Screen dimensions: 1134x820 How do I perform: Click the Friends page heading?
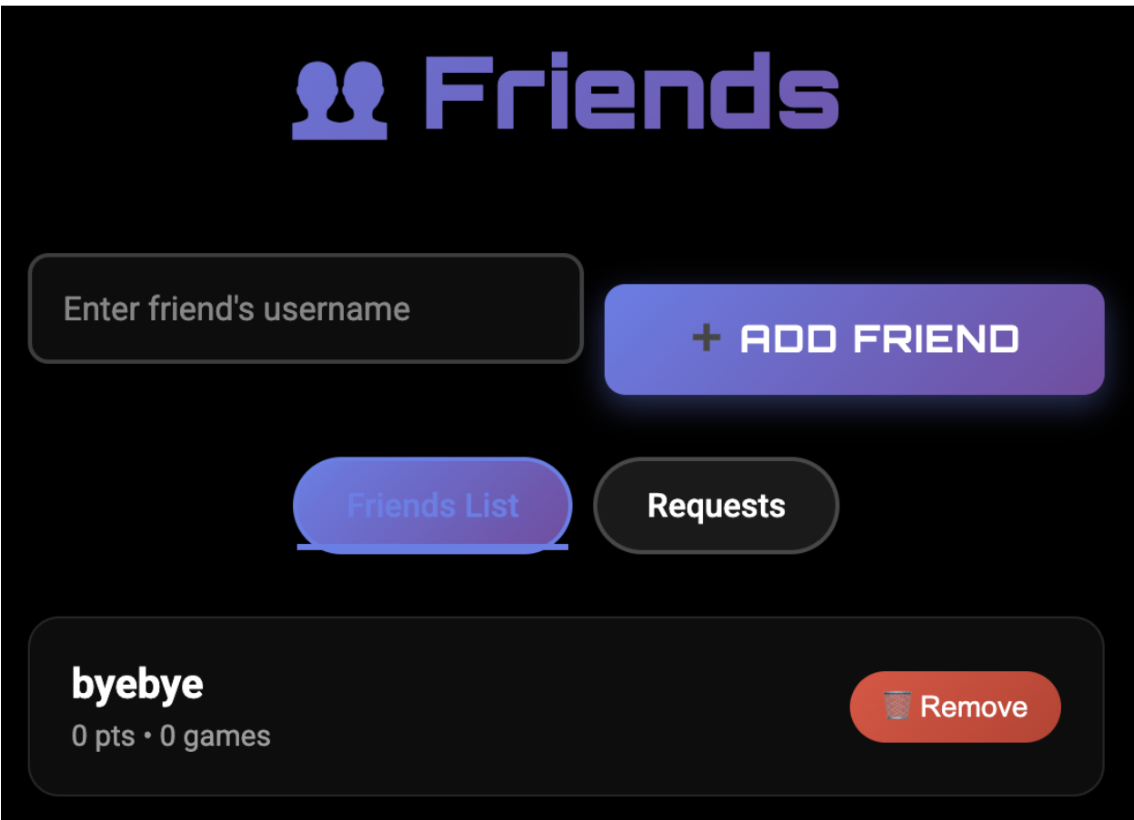[566, 94]
